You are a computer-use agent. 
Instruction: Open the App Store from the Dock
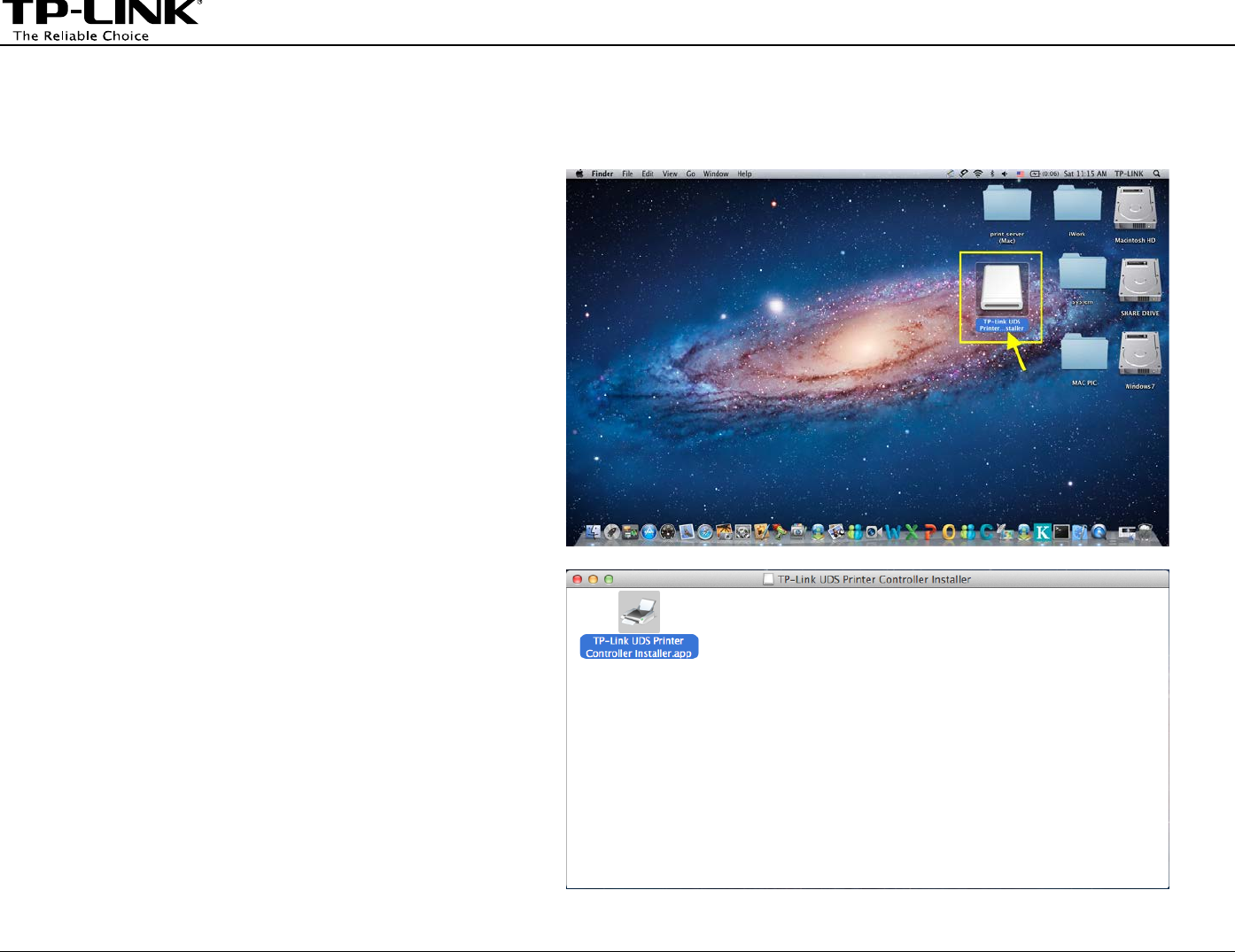pos(649,532)
